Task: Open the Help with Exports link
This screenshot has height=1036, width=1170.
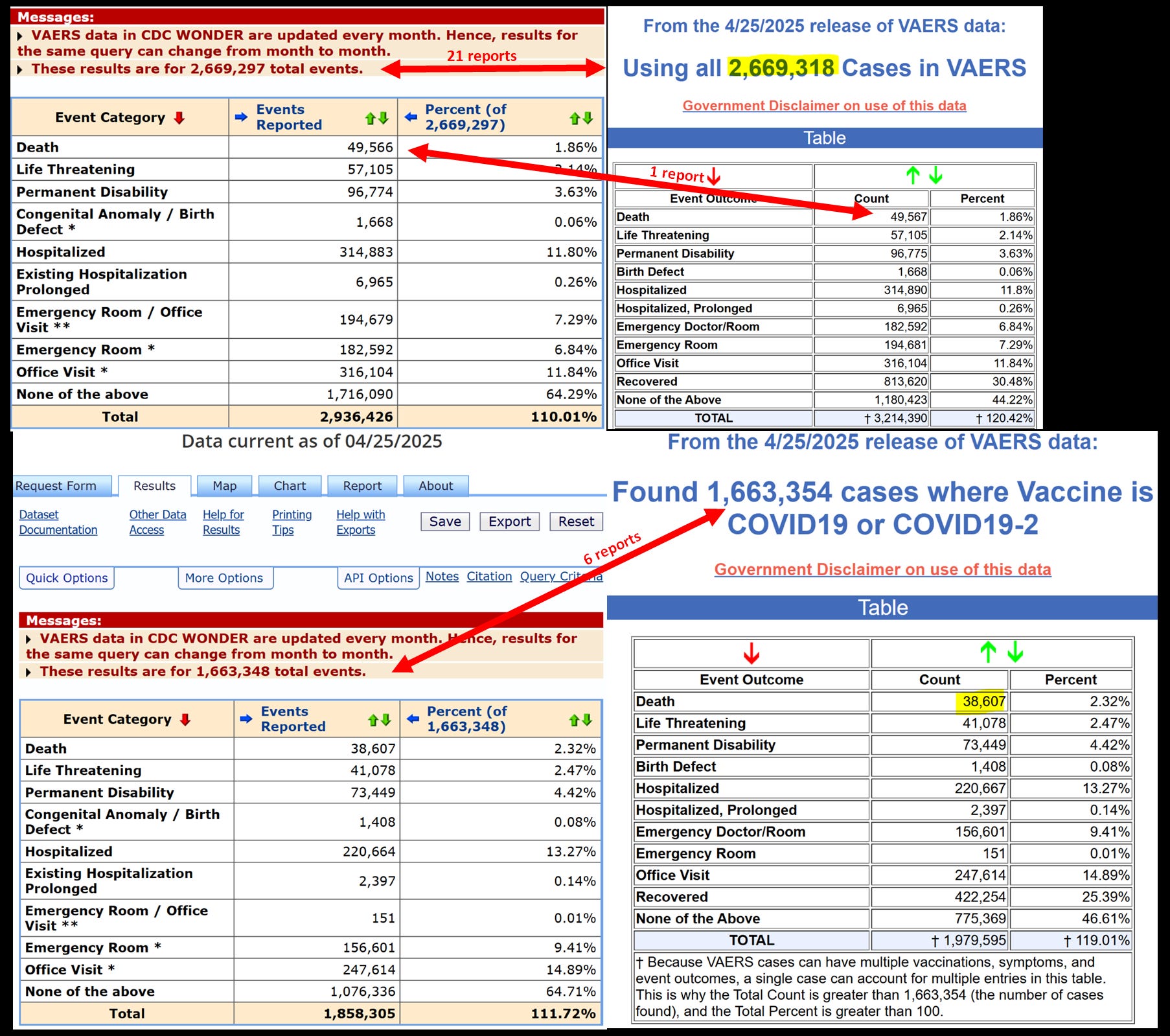Action: point(360,522)
